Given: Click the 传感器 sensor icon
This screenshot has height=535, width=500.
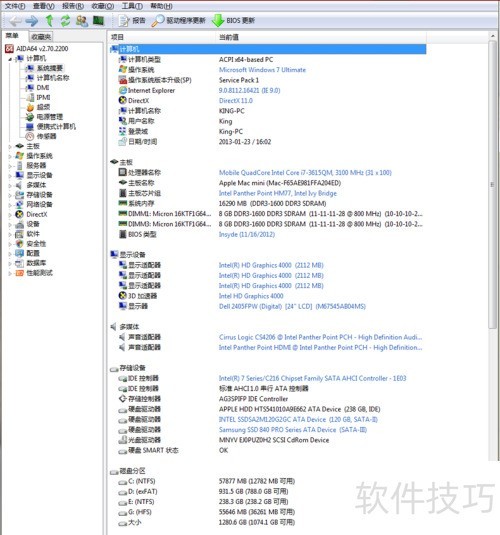Looking at the screenshot, I should point(30,136).
